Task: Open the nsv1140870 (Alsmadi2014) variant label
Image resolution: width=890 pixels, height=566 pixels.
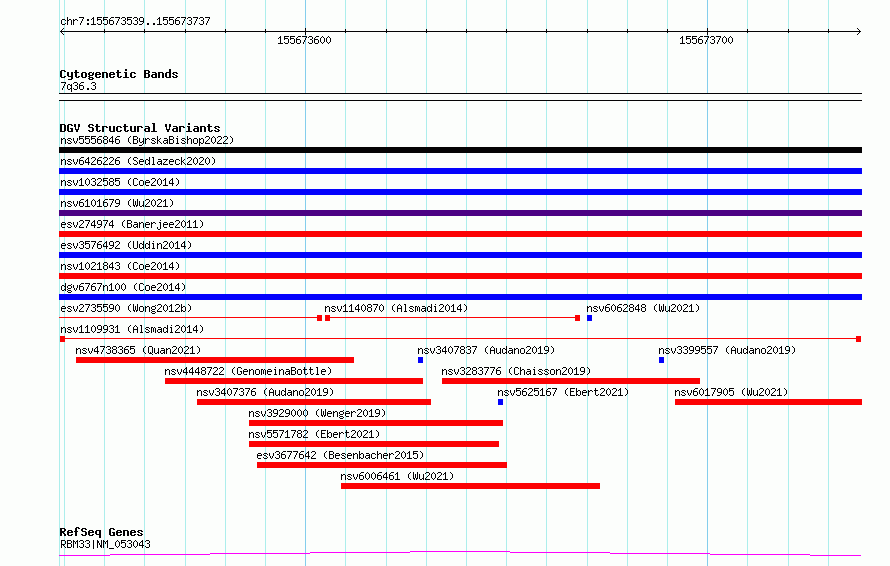Action: [x=396, y=308]
